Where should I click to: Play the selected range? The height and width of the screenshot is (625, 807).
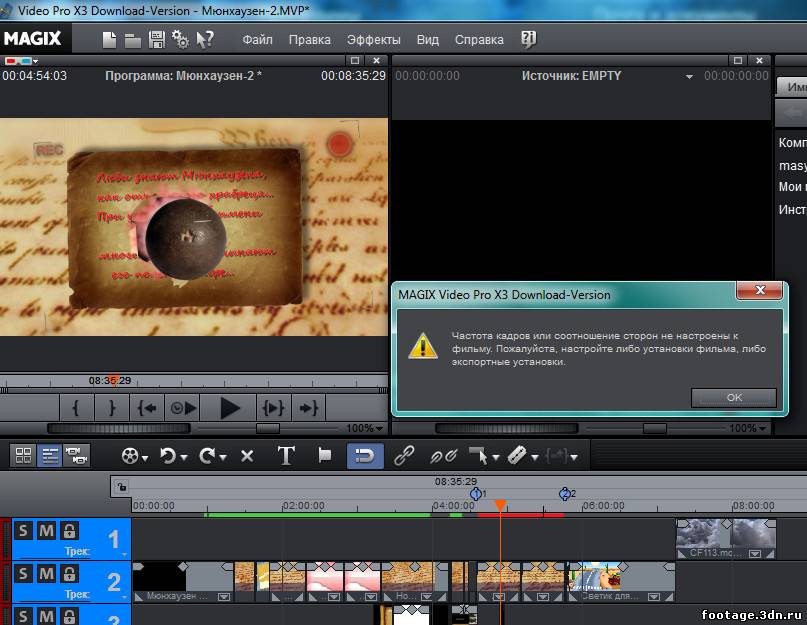tap(273, 408)
